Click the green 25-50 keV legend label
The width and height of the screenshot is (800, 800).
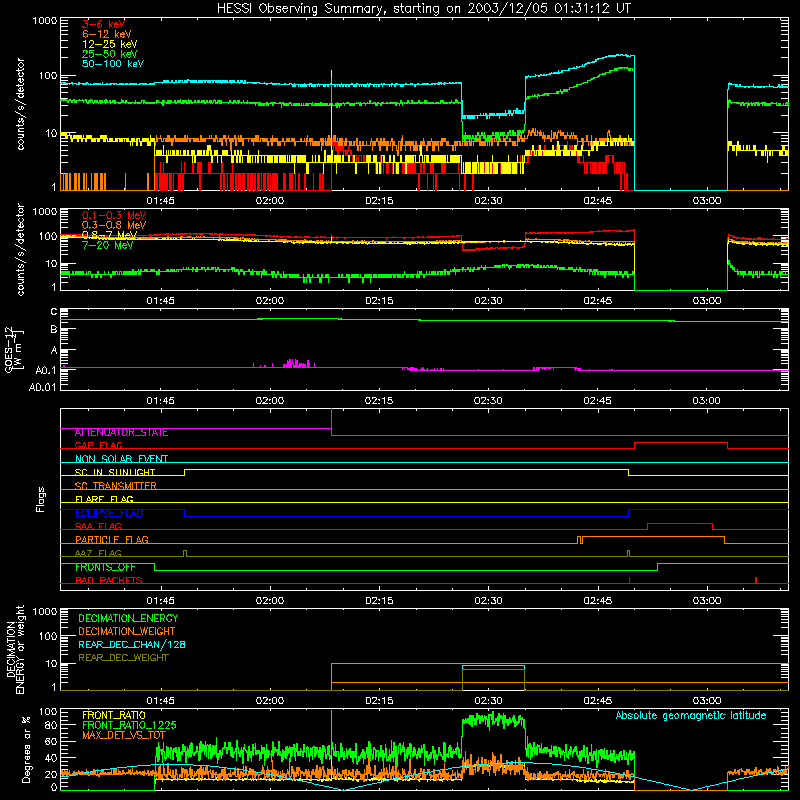(109, 54)
